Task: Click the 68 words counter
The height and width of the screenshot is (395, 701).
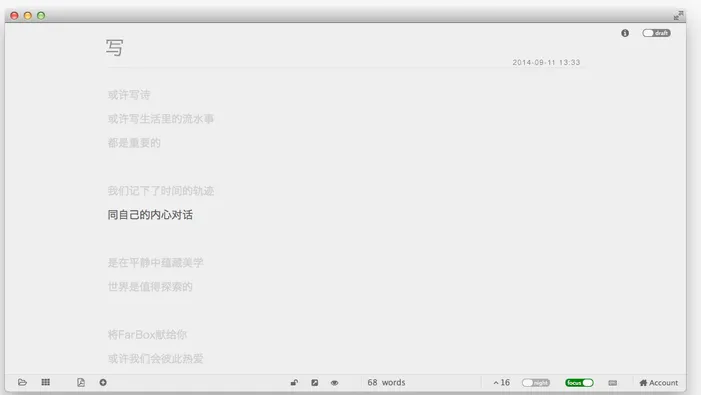Action: [386, 382]
